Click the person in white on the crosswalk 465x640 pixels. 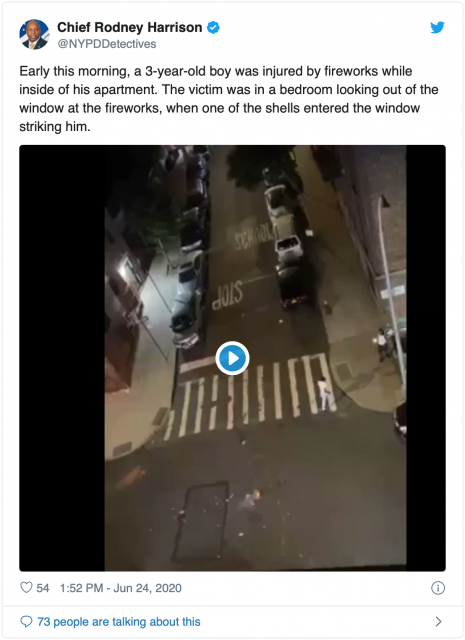(325, 393)
